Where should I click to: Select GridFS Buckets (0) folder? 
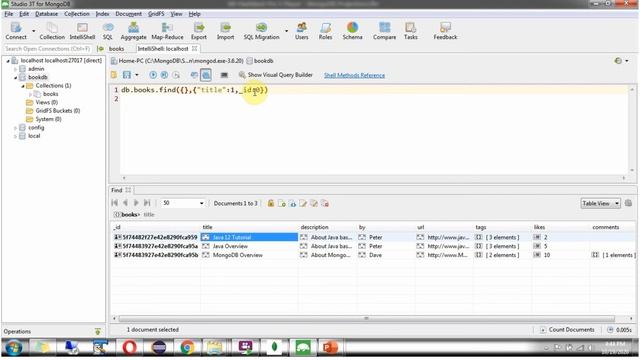point(58,111)
